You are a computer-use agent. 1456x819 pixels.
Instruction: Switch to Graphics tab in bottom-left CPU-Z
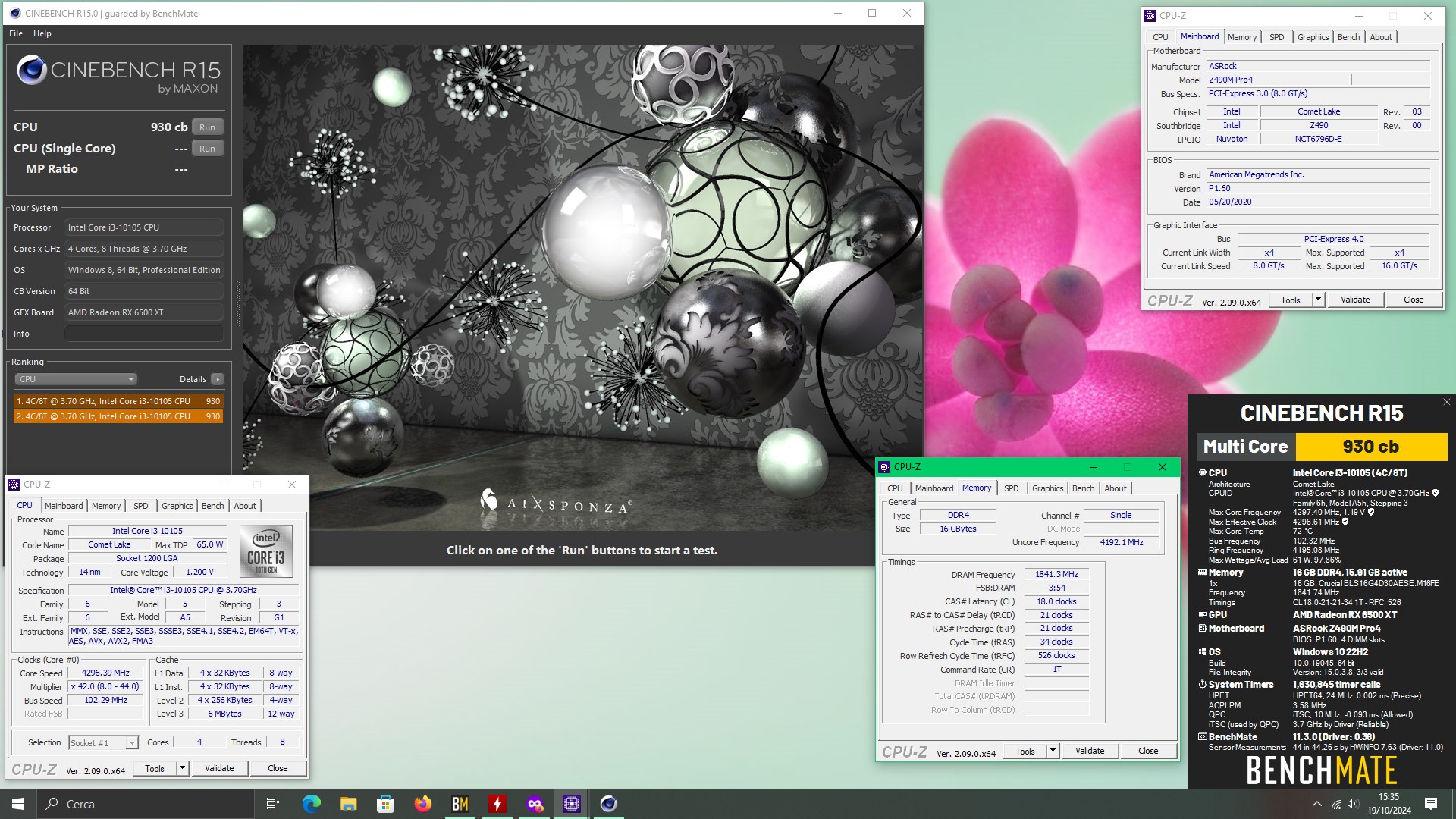177,506
